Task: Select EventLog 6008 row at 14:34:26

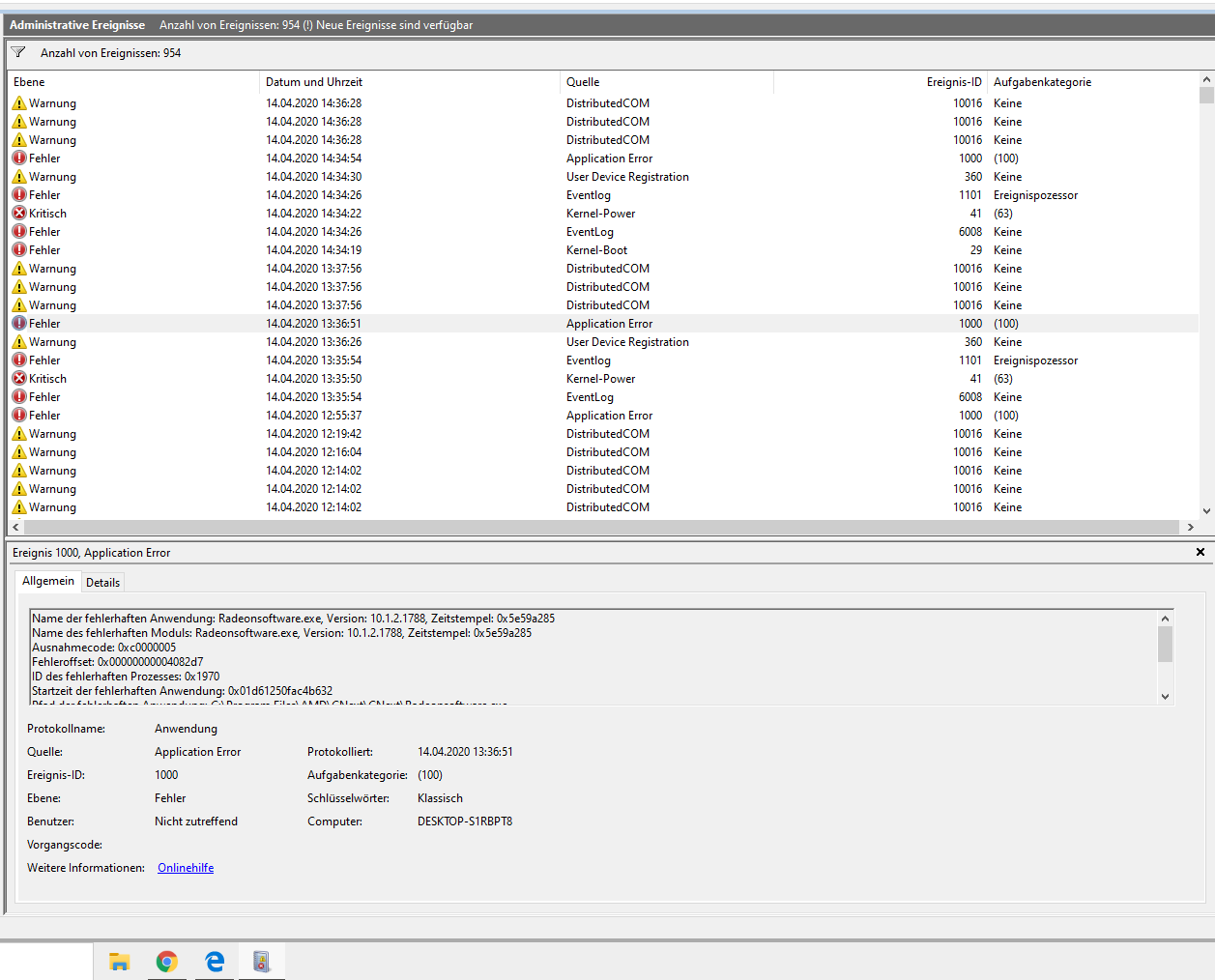Action: (603, 232)
